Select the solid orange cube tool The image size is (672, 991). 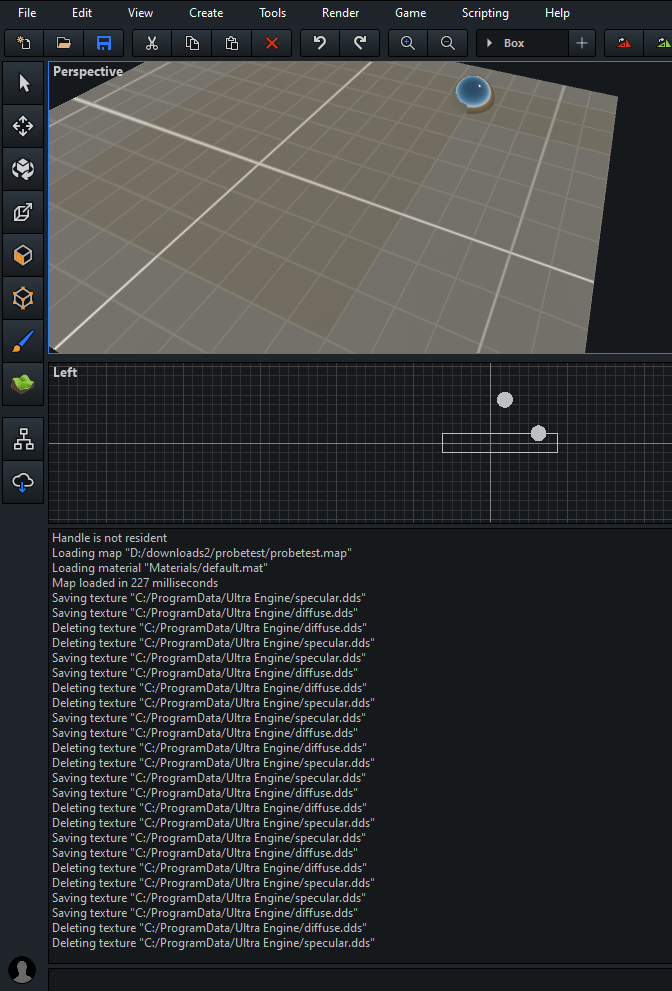coord(23,255)
